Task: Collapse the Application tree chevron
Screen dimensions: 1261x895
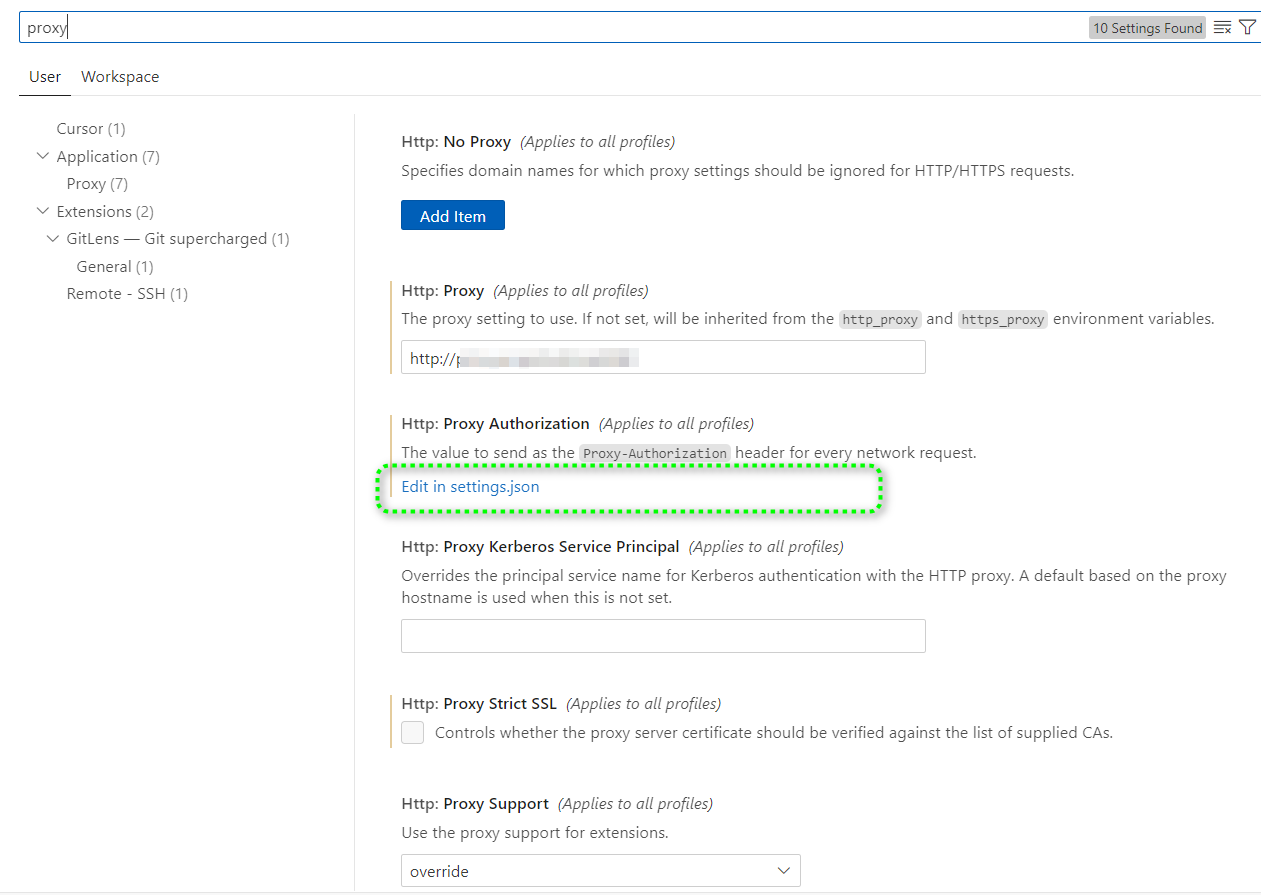Action: pyautogui.click(x=42, y=156)
